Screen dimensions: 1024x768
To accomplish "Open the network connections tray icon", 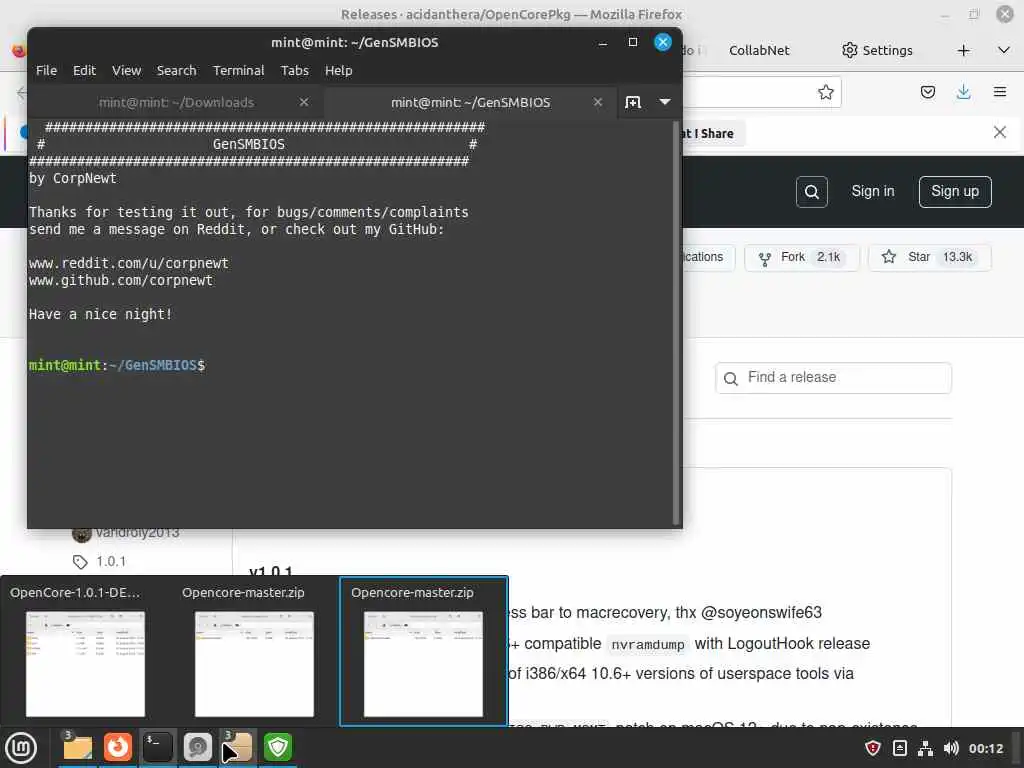I will pos(925,748).
